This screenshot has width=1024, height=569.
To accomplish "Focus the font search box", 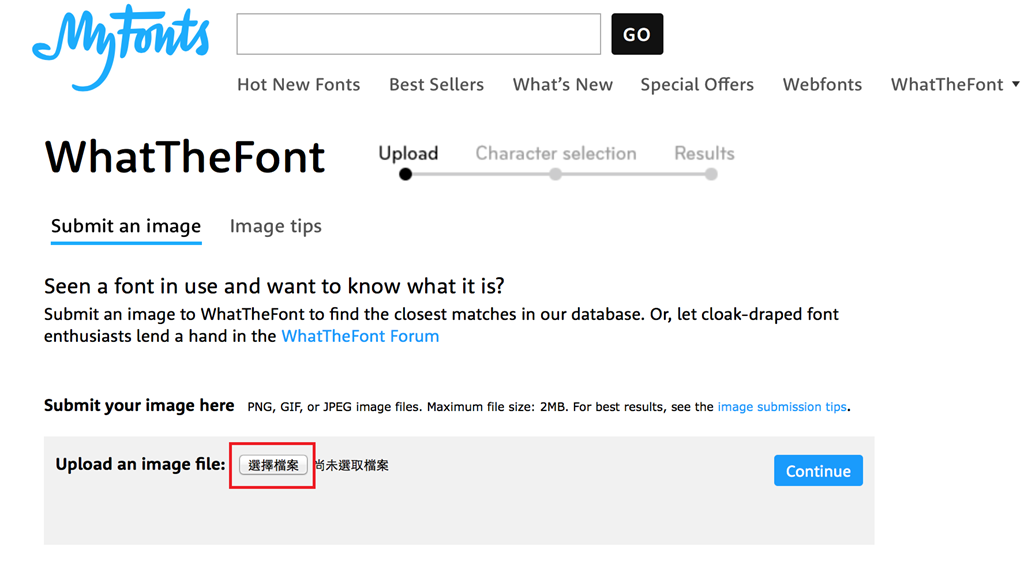I will coord(419,34).
